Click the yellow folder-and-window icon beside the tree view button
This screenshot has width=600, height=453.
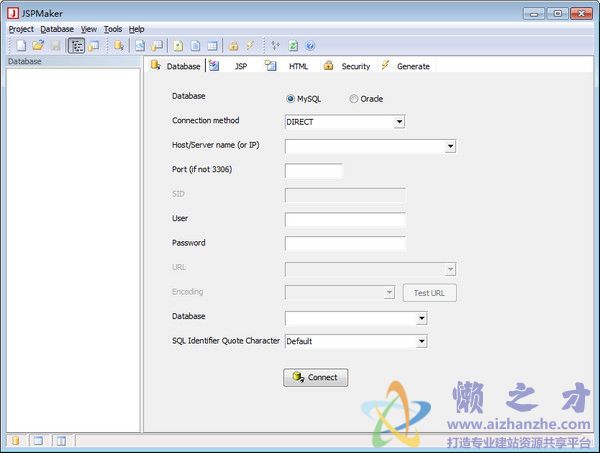tap(93, 46)
